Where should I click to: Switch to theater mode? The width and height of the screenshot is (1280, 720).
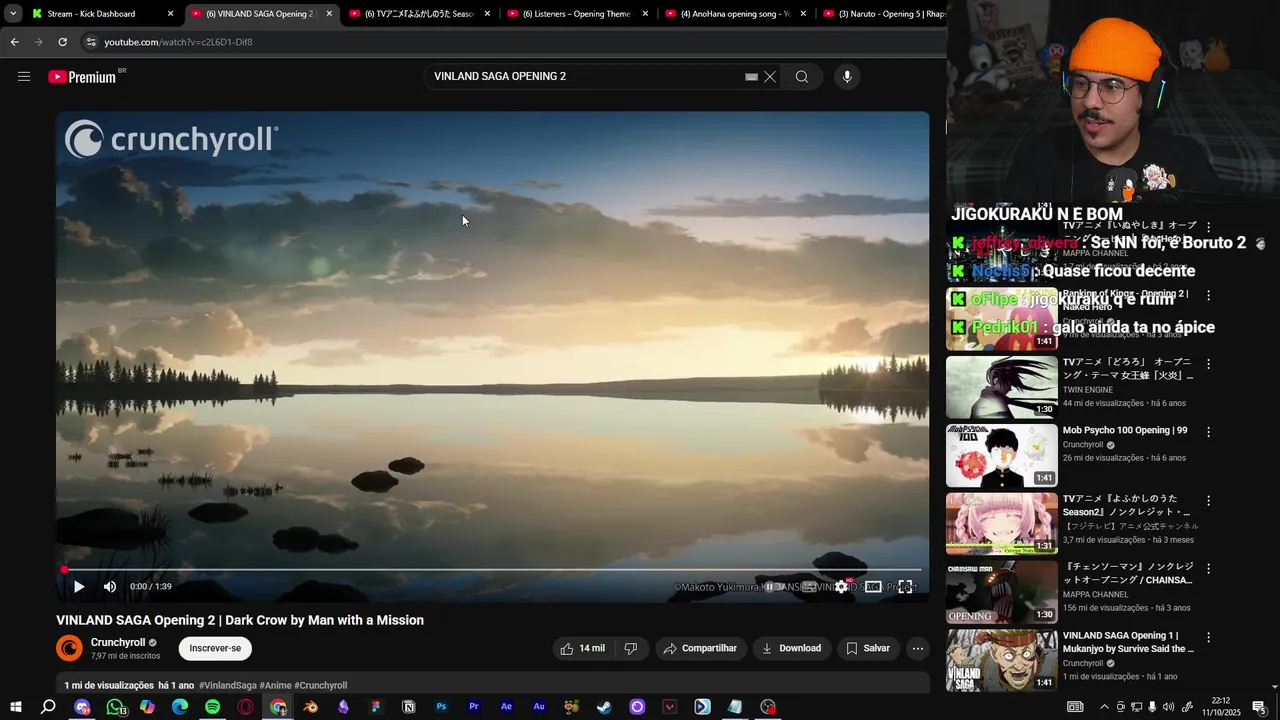pyautogui.click(x=873, y=587)
